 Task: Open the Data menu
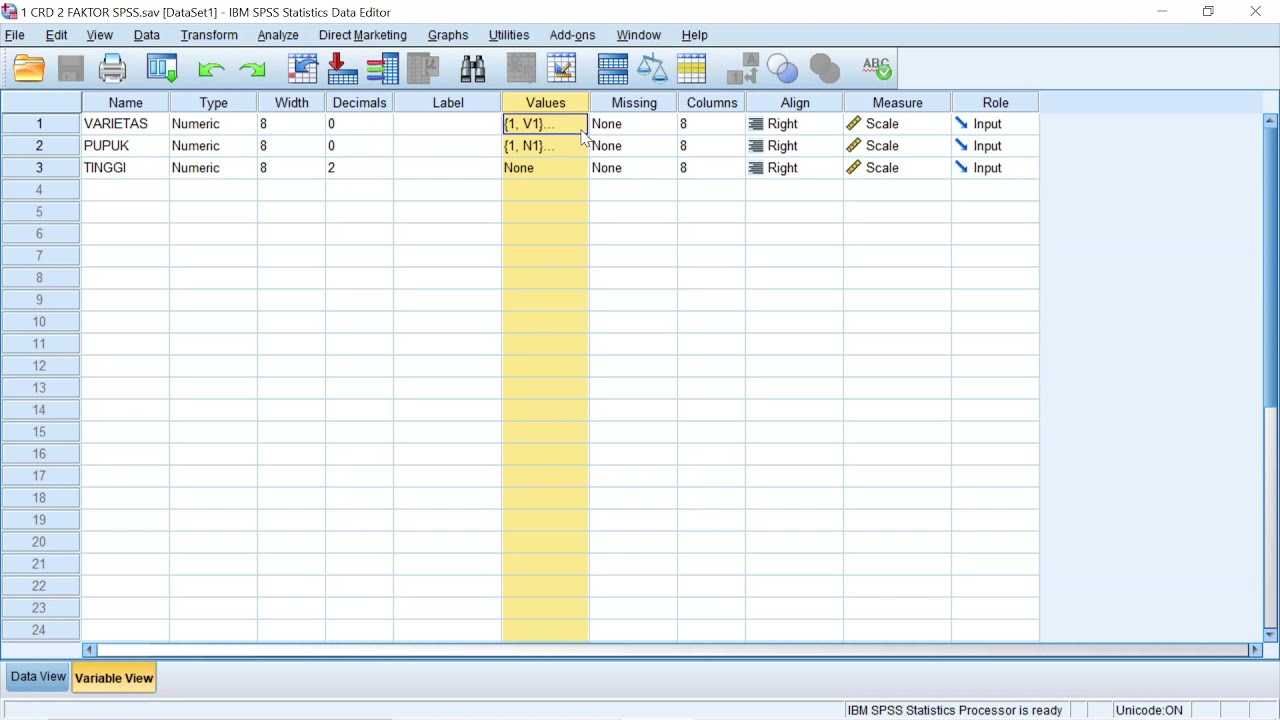pyautogui.click(x=147, y=35)
